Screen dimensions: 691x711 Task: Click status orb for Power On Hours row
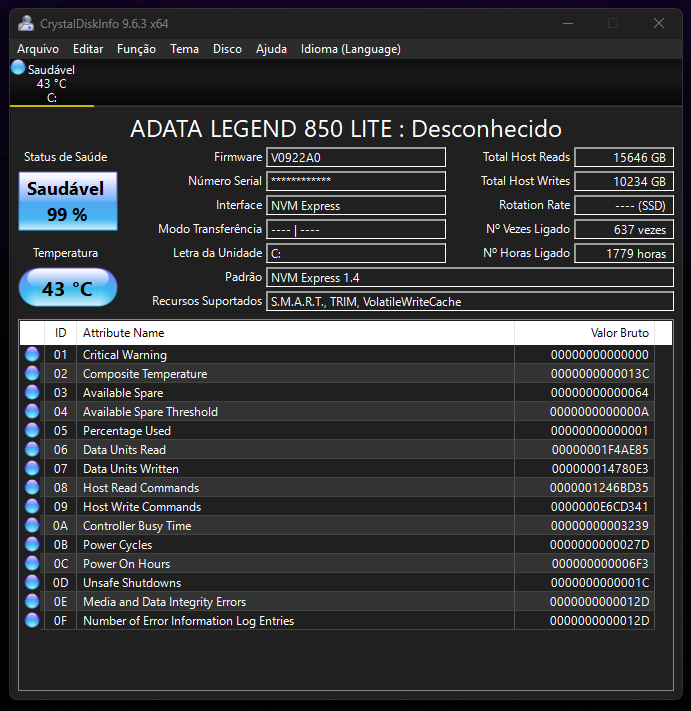(x=32, y=563)
